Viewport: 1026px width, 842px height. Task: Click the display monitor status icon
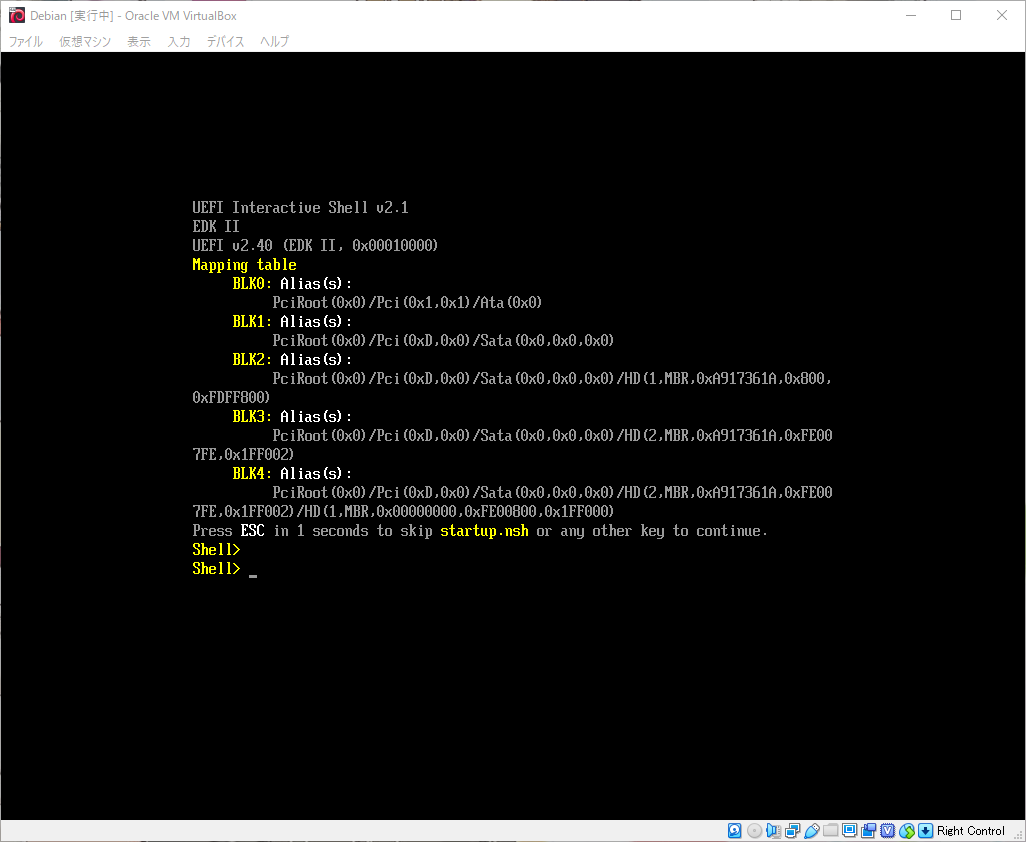click(x=849, y=830)
